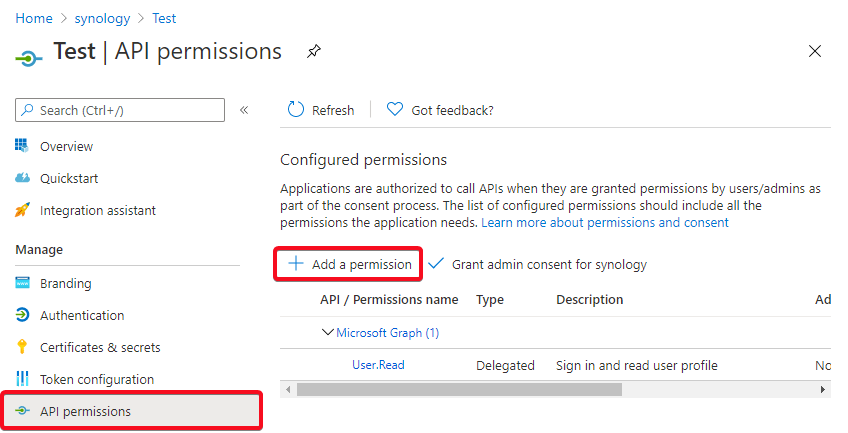Click the Token configuration bars icon

22,378
